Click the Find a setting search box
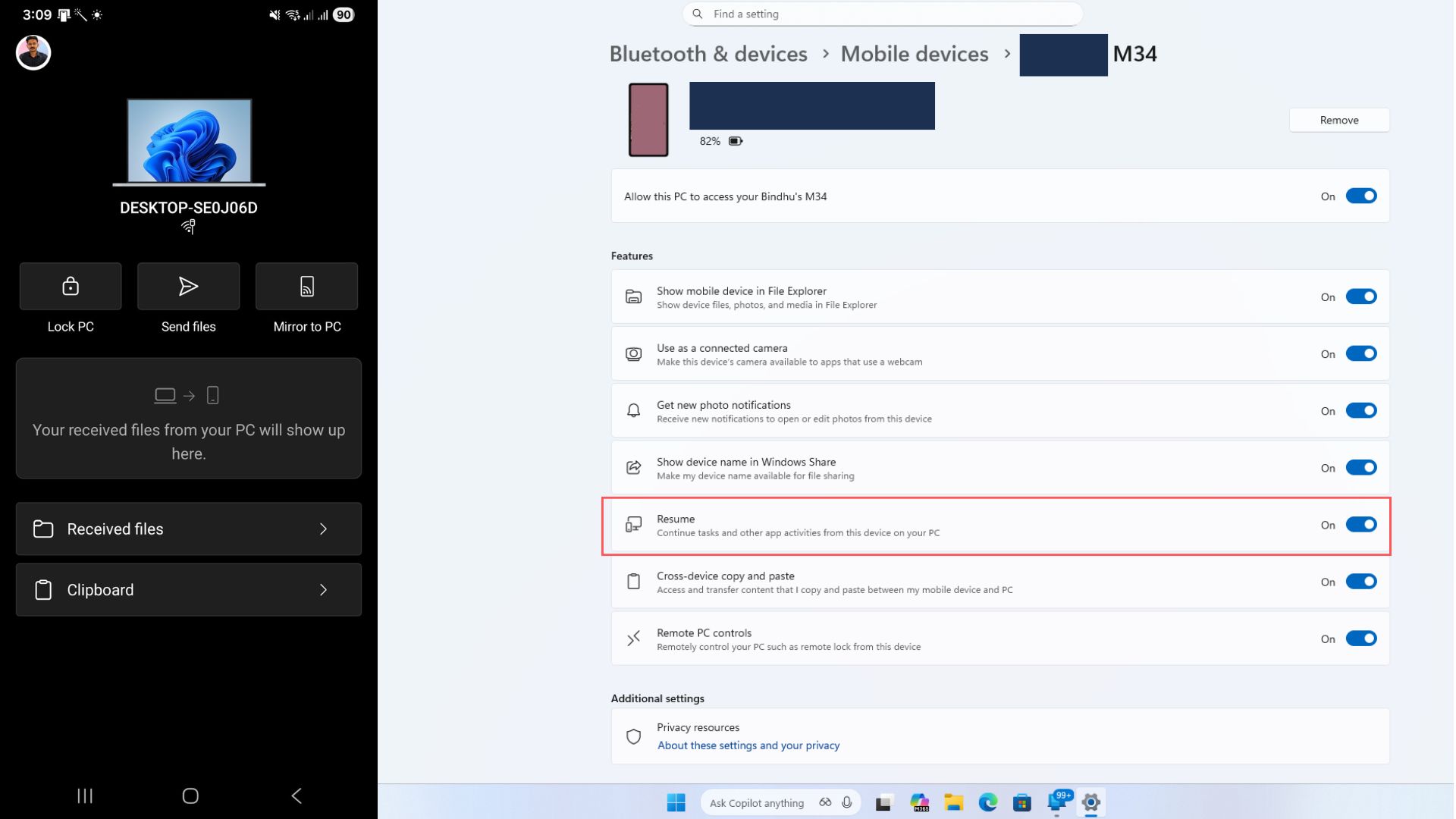This screenshot has height=819, width=1456. pos(881,14)
